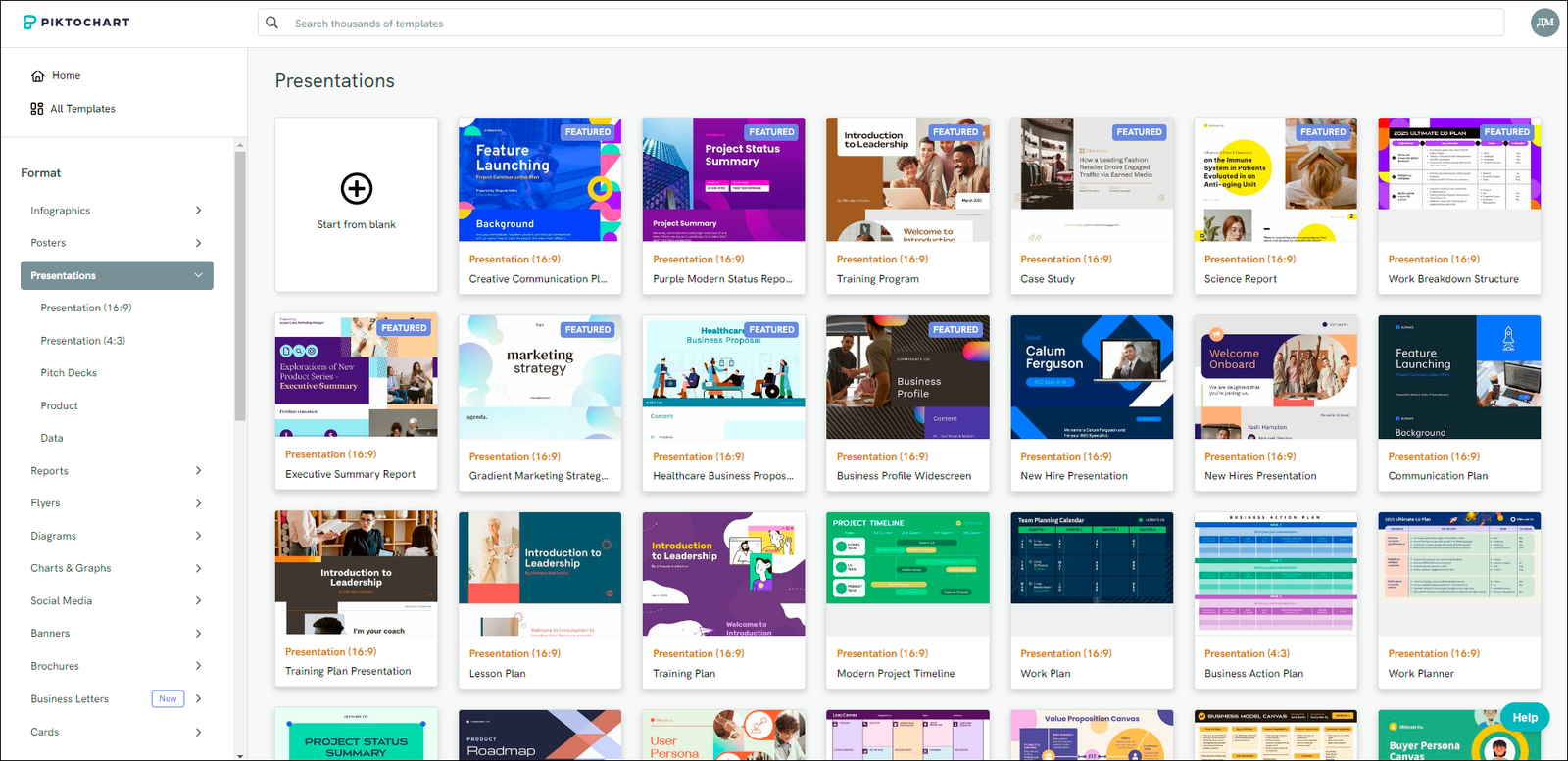The image size is (1568, 761).
Task: Expand the Posters category
Action: (x=198, y=243)
